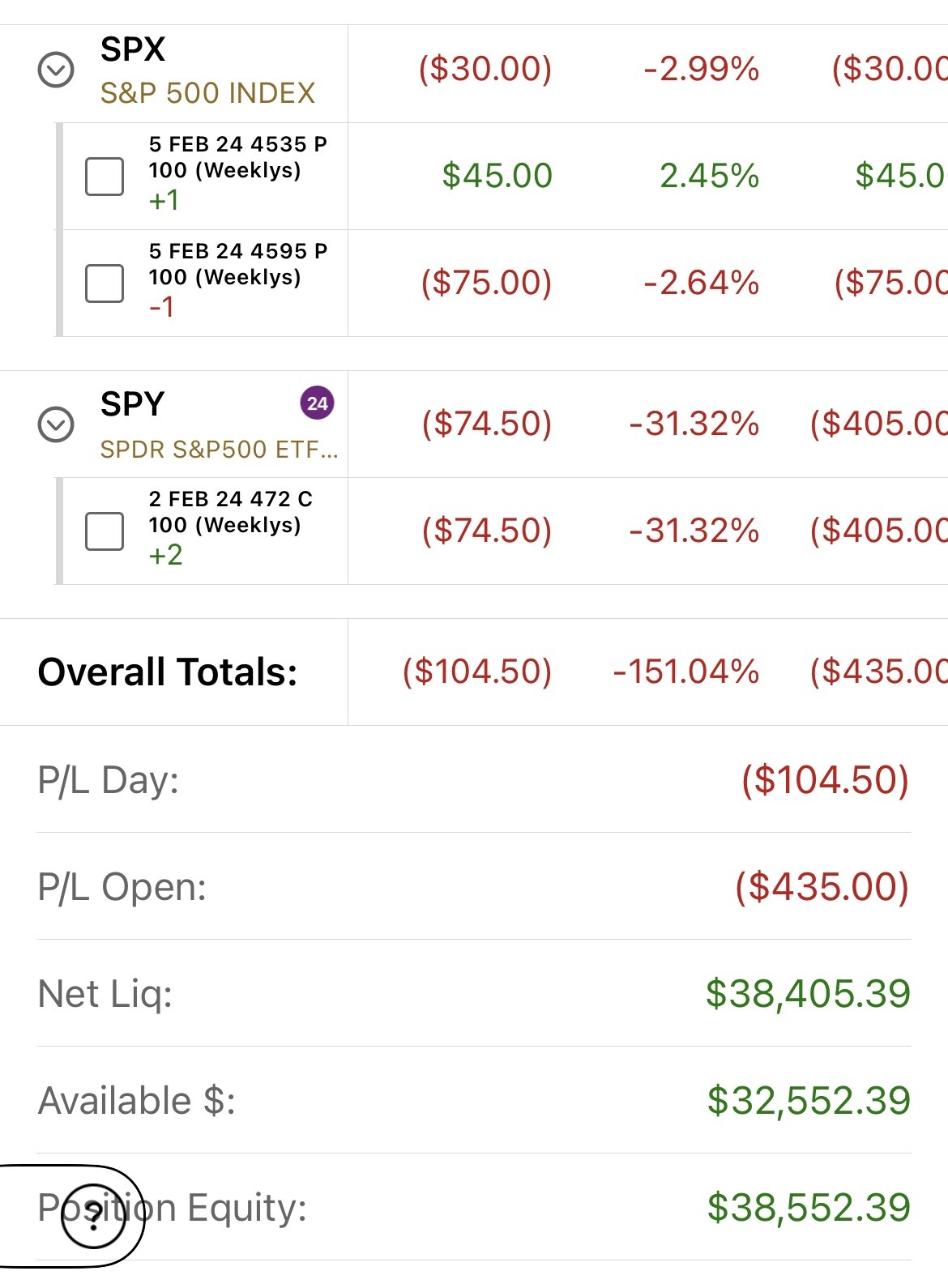948x1288 pixels.
Task: Tap the Net Liq $38,405.39 value
Action: tap(808, 994)
